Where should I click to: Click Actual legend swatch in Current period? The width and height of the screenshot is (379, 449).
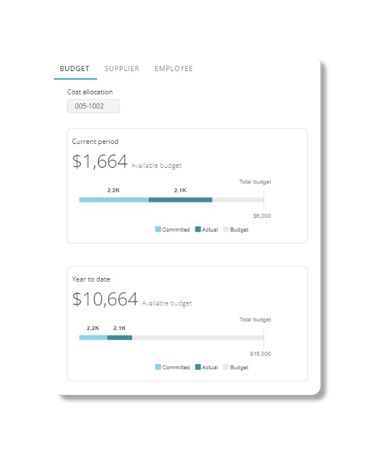(198, 229)
